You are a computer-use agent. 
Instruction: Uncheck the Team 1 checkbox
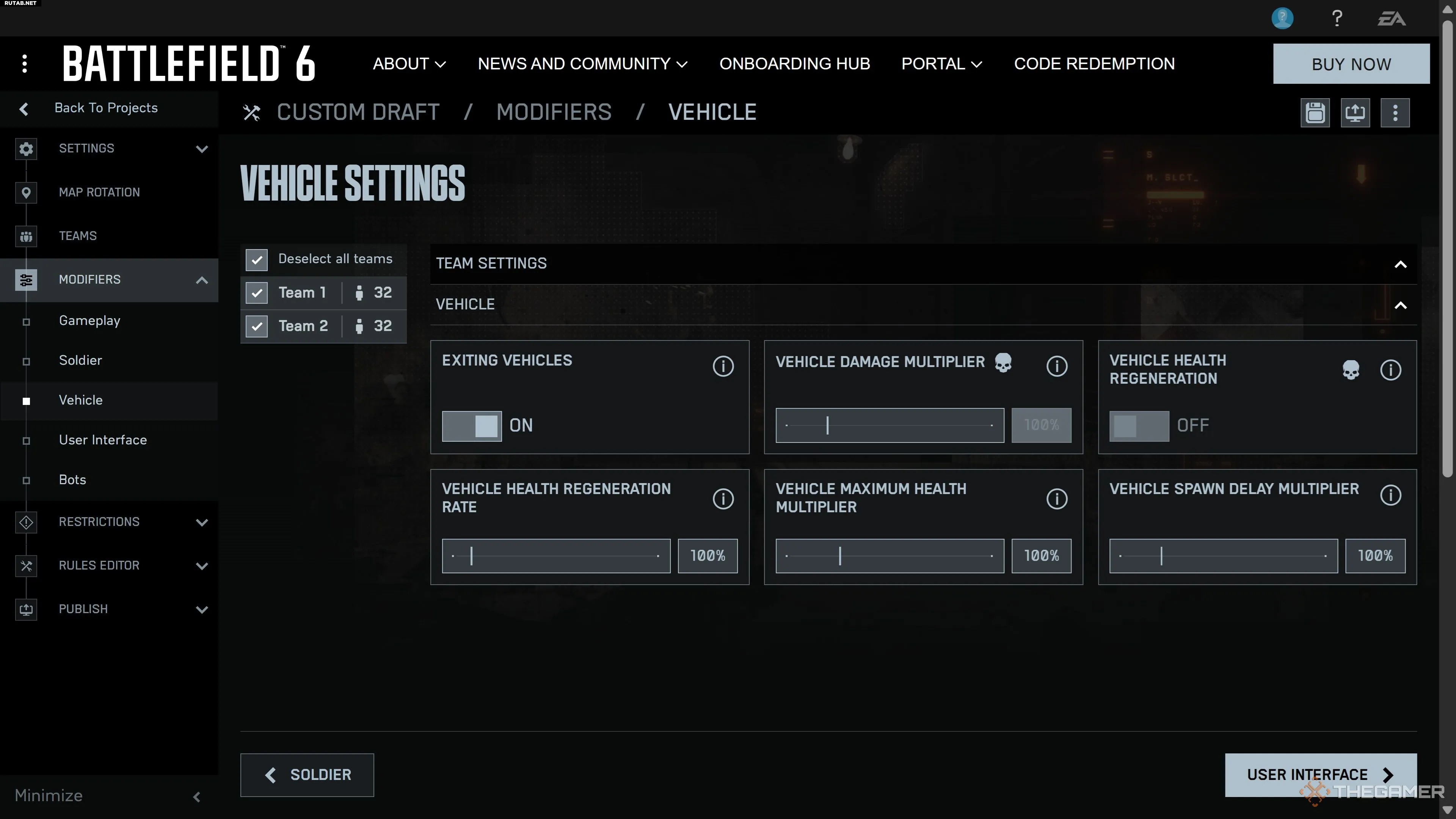point(257,293)
